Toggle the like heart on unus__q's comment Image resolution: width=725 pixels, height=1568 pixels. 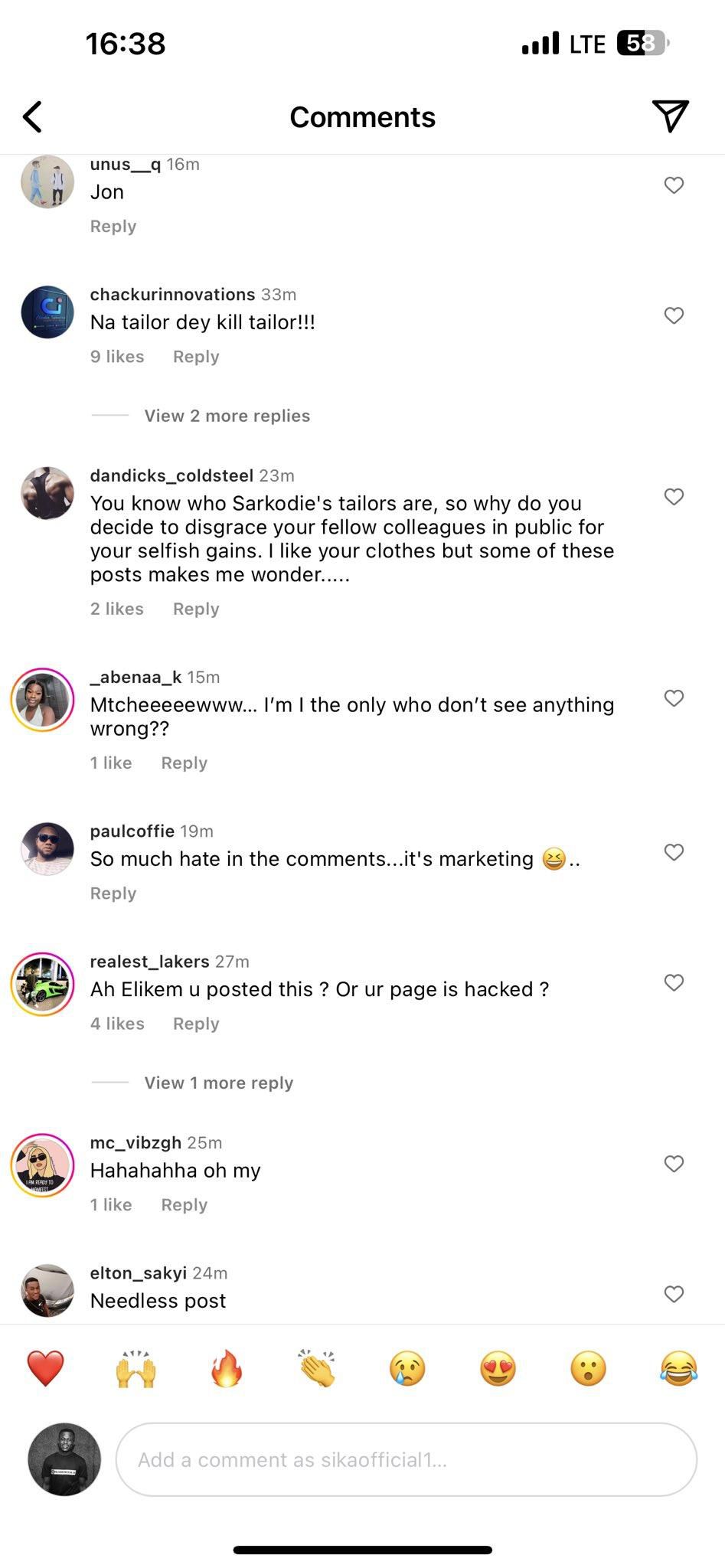click(x=674, y=185)
